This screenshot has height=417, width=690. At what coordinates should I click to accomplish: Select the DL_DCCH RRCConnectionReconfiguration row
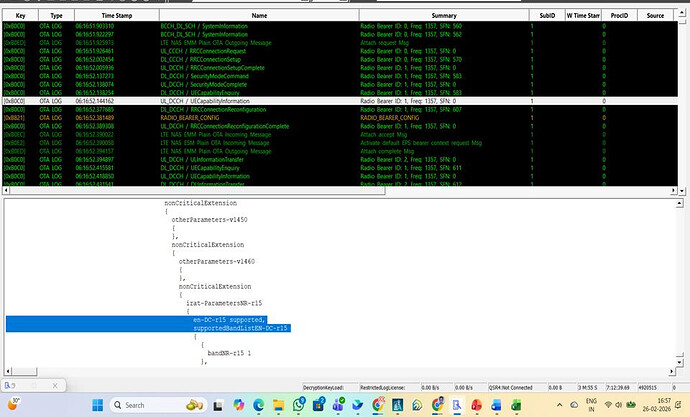[340, 110]
